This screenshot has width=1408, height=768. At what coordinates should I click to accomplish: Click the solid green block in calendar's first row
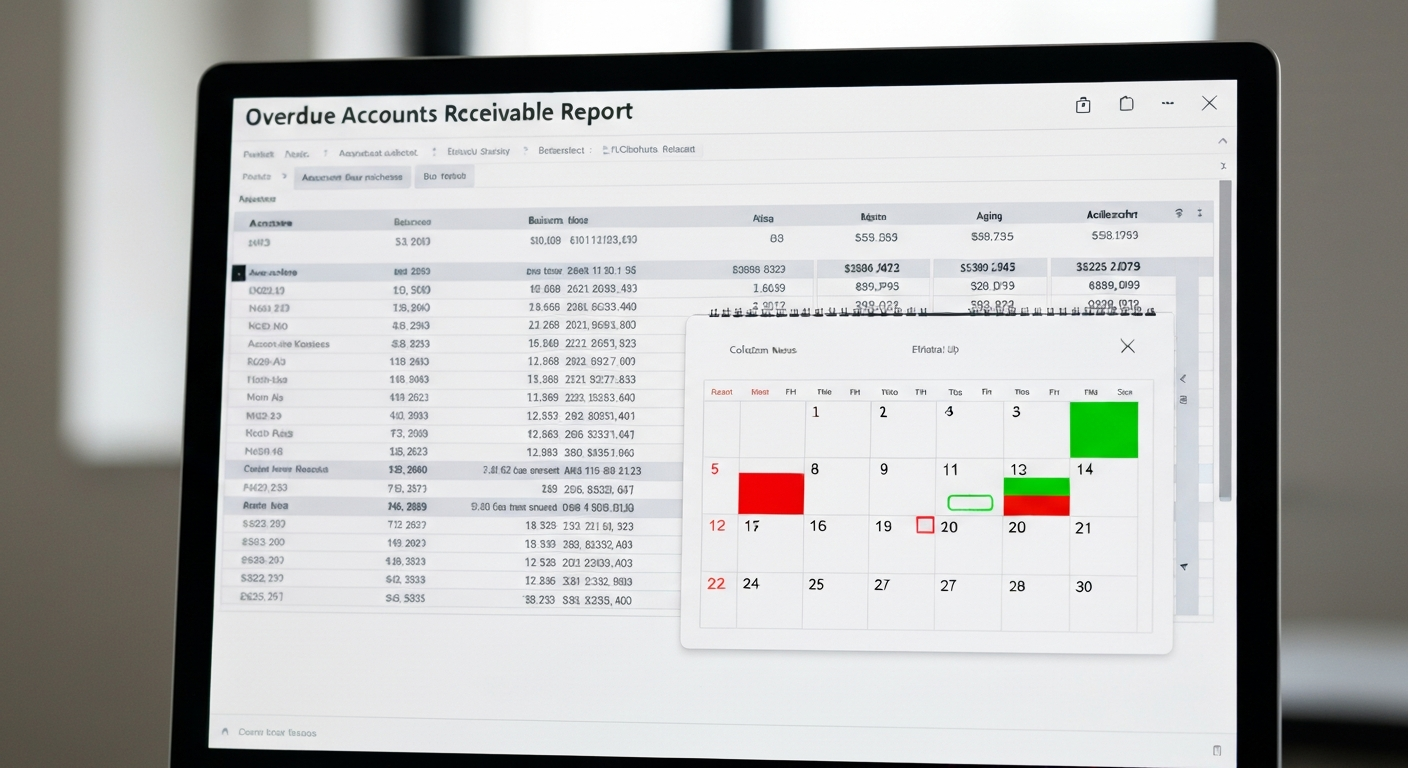[x=1104, y=430]
